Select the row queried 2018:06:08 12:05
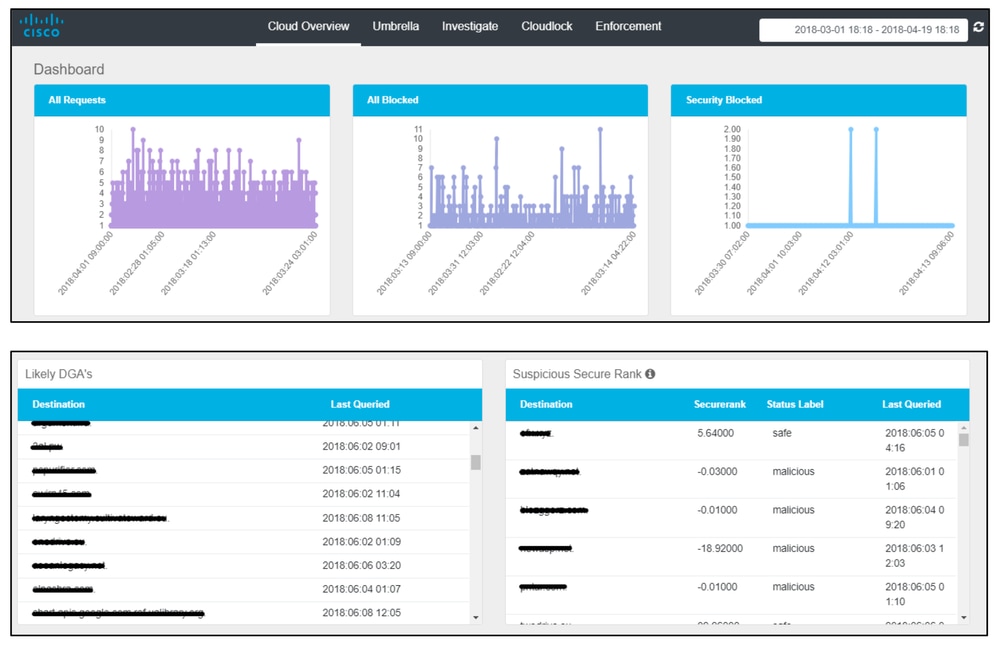The image size is (998, 648). point(244,613)
